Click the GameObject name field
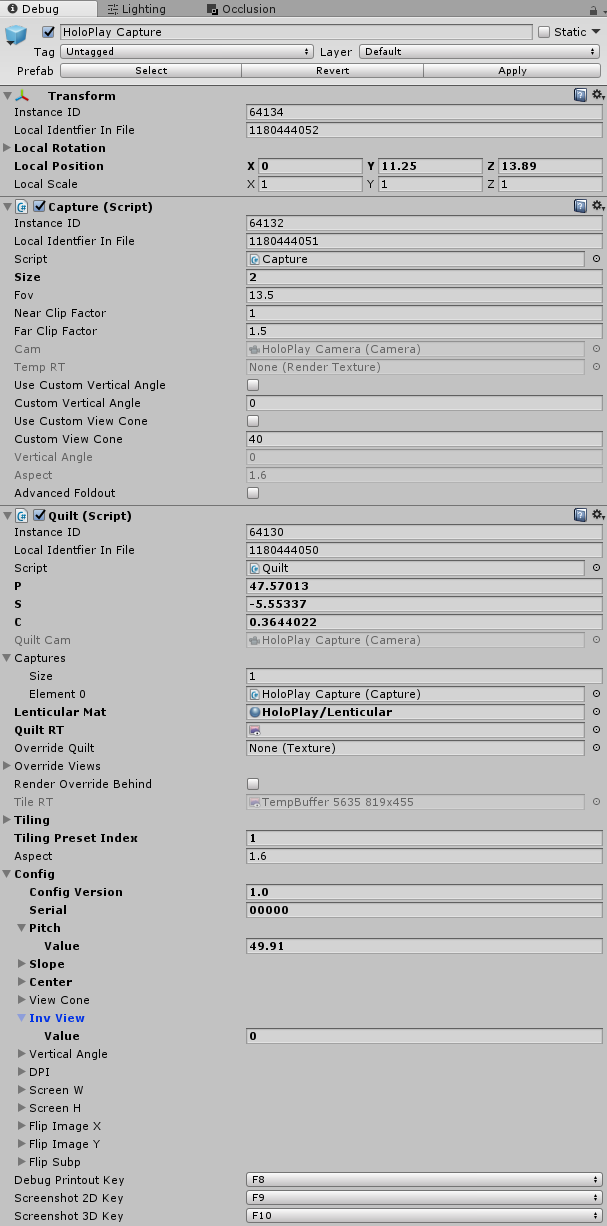 296,32
